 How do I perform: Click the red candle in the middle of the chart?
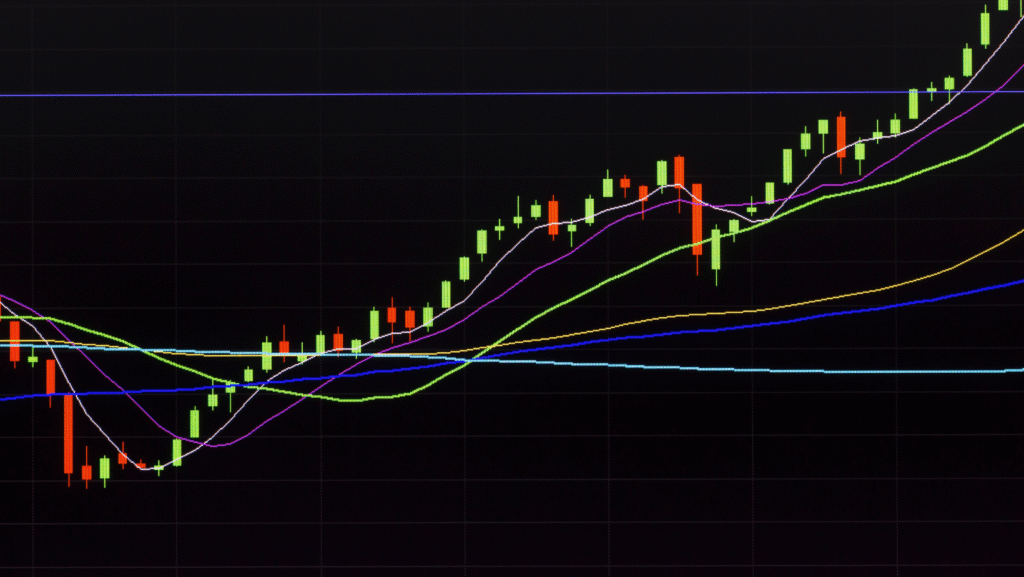(x=553, y=217)
